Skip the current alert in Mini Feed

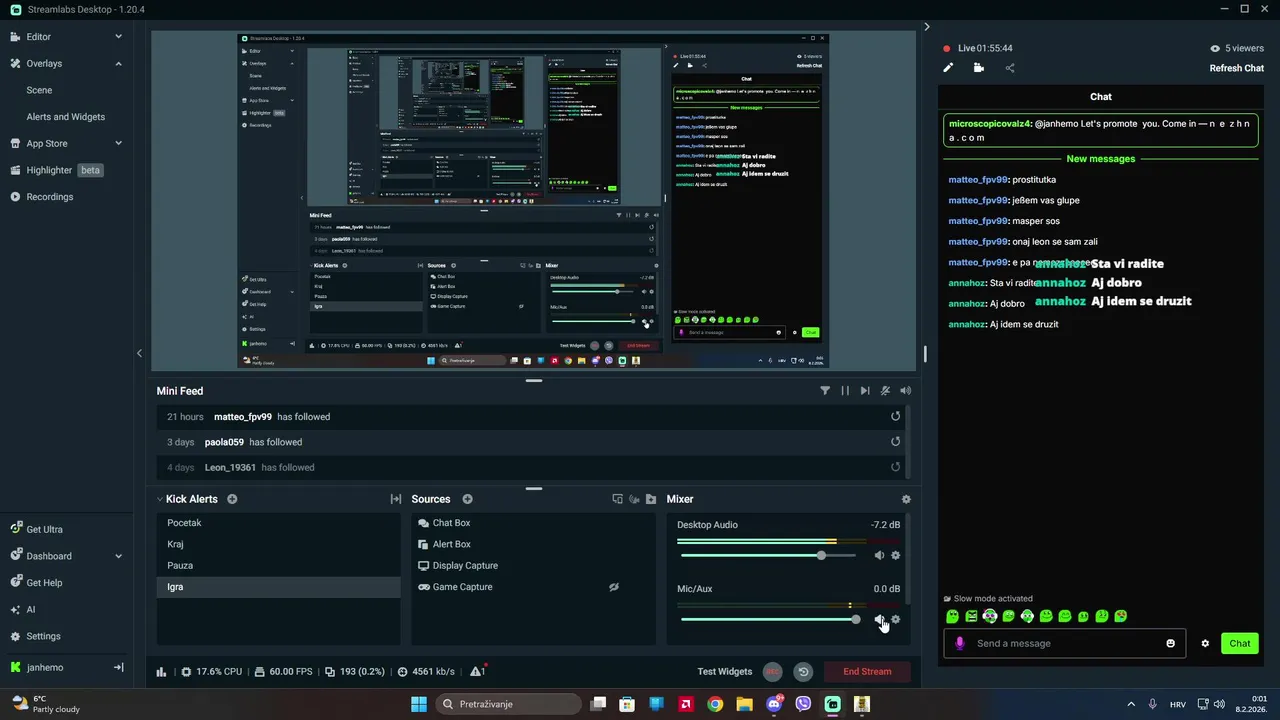pyautogui.click(x=865, y=391)
